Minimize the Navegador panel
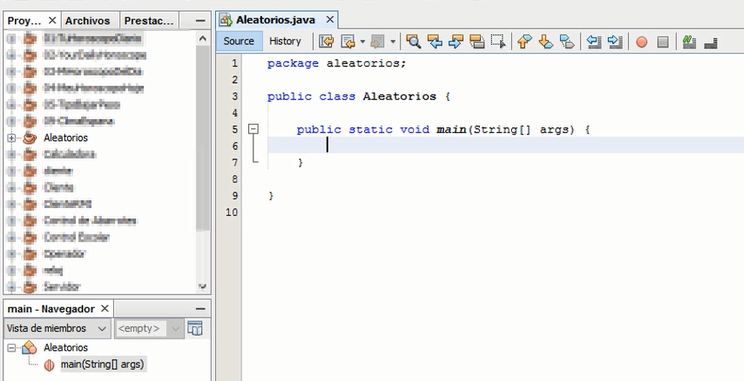 click(x=200, y=309)
